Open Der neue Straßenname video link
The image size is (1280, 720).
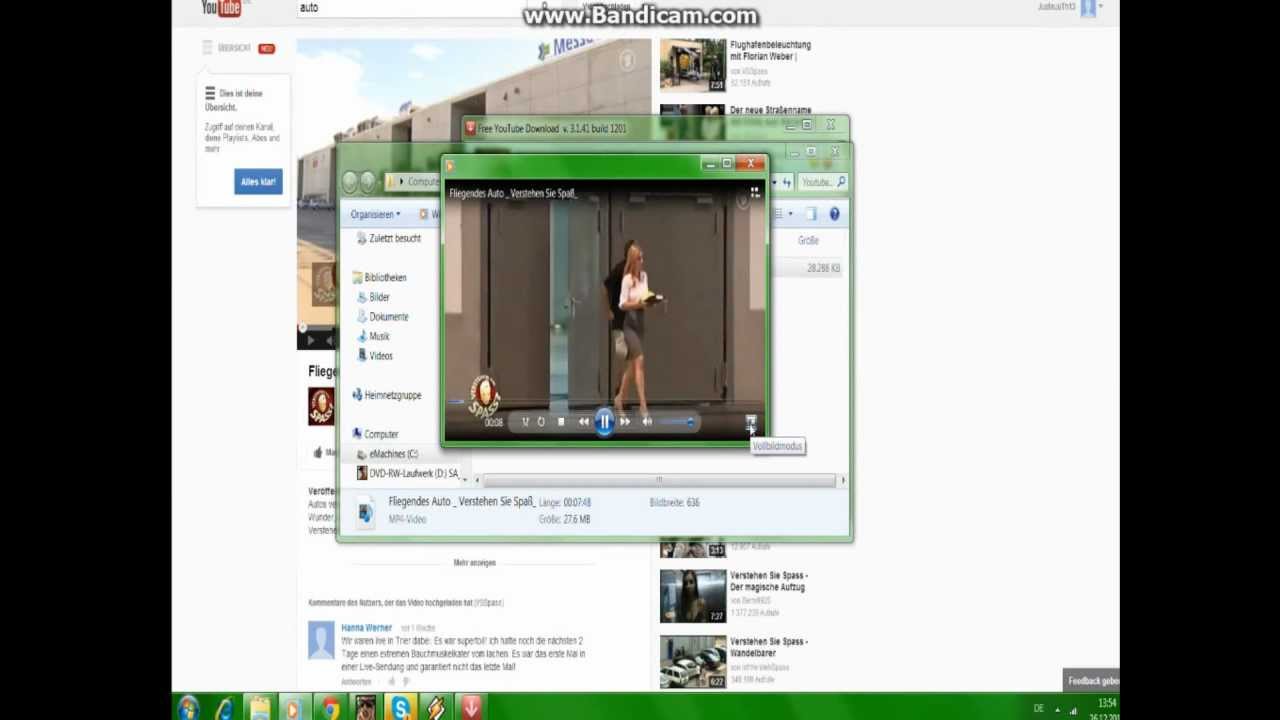tap(770, 110)
